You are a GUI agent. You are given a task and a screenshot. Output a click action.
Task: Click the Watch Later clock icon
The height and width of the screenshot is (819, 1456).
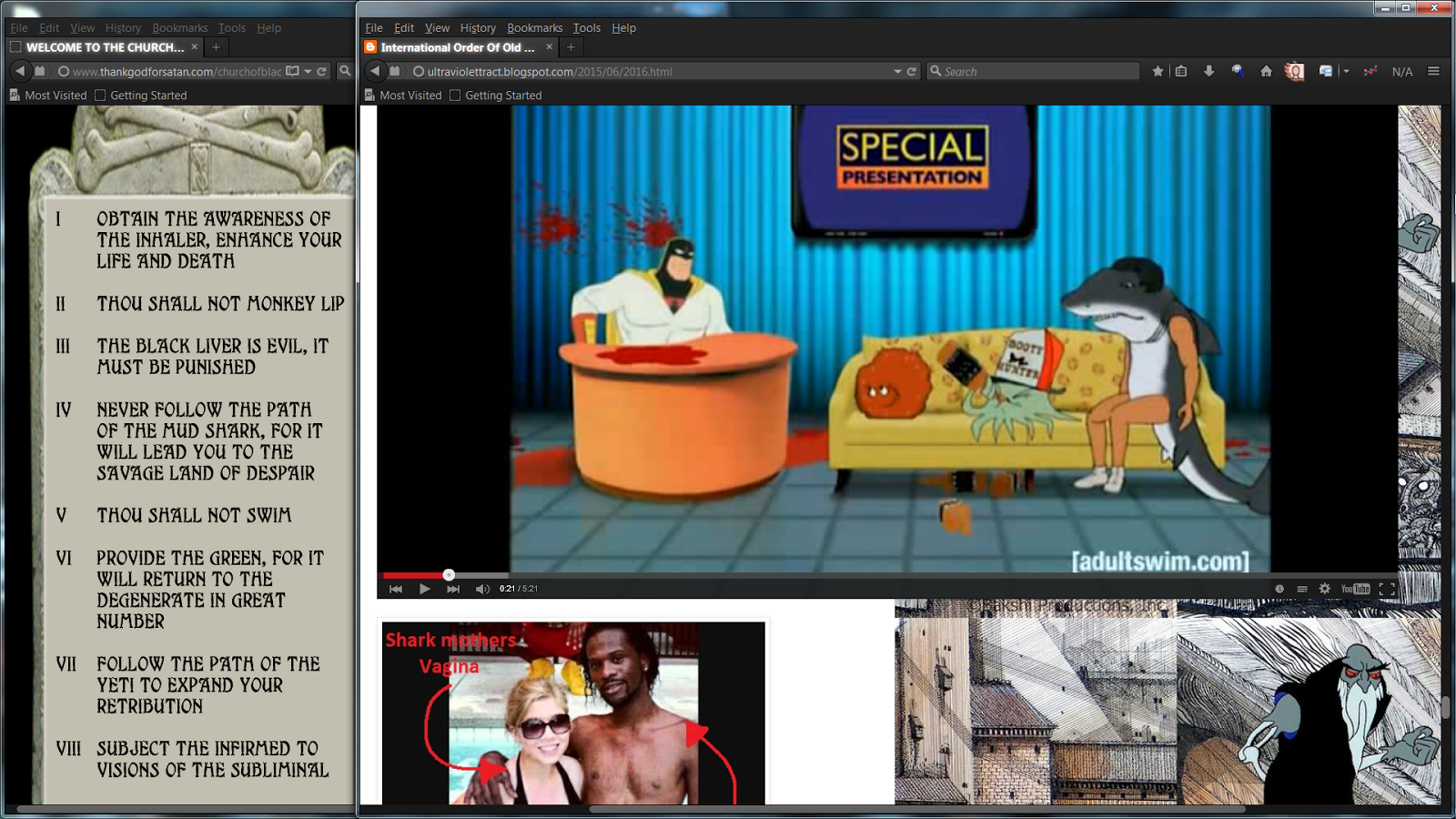pyautogui.click(x=1279, y=589)
